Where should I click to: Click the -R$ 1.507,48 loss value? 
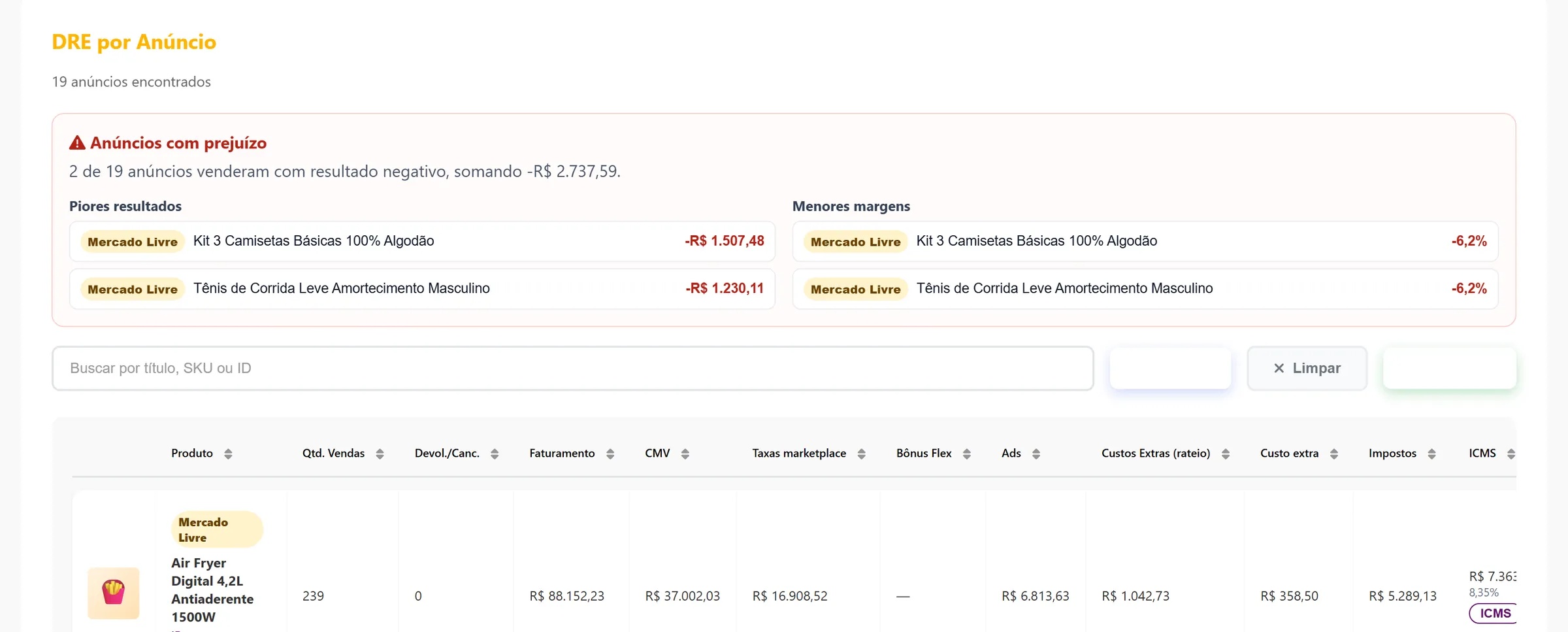click(x=725, y=241)
